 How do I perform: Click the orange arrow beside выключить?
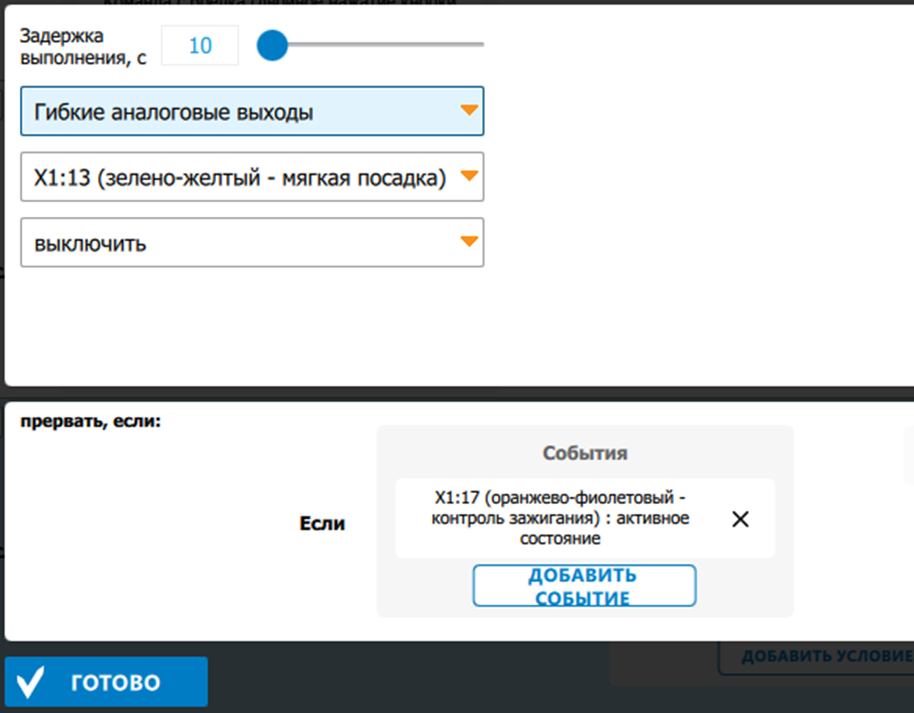point(468,242)
